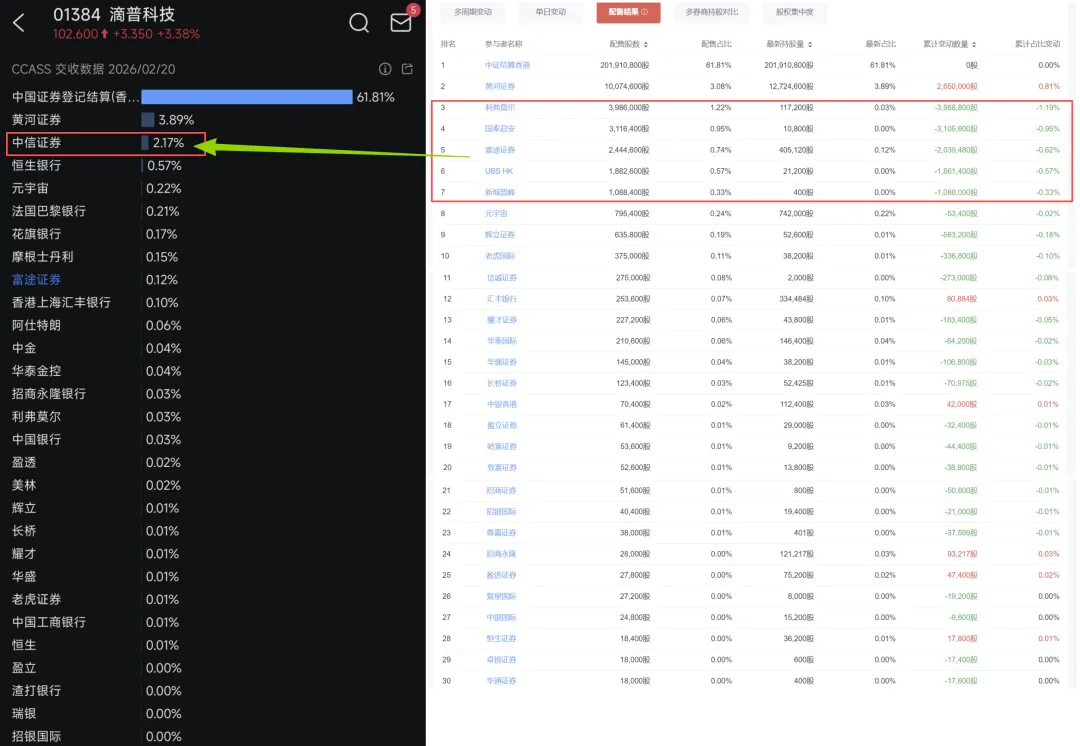Click the 201,910,800股 placement shares cell
This screenshot has height=746, width=1080.
pyautogui.click(x=625, y=65)
